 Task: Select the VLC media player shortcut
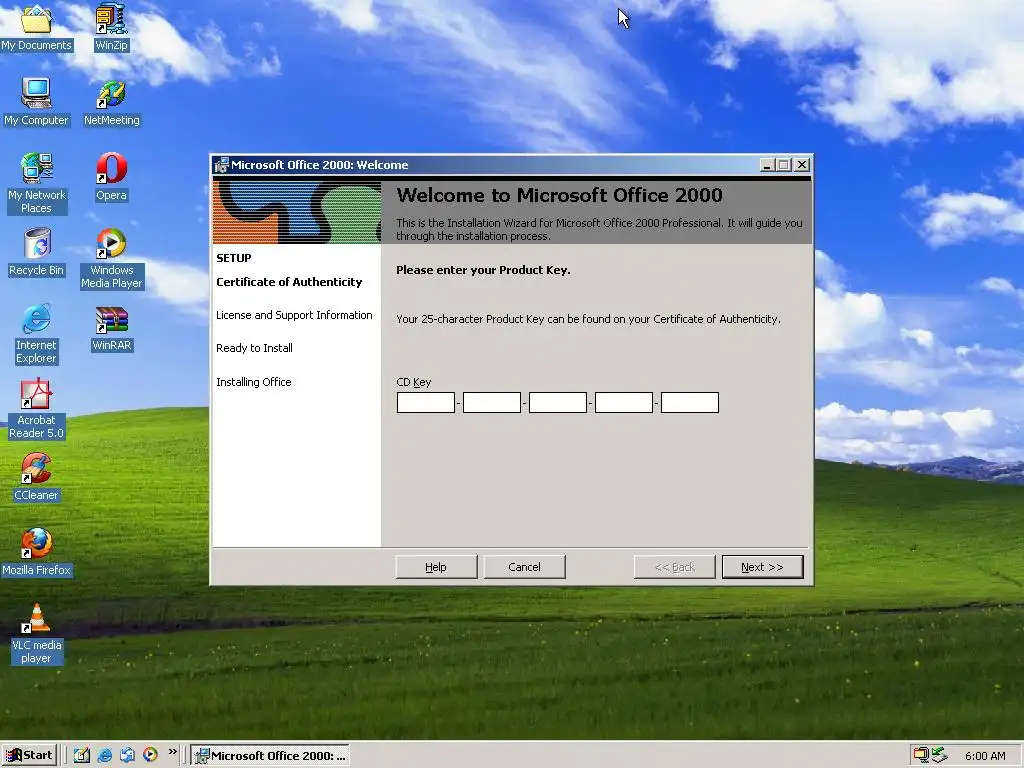pyautogui.click(x=36, y=634)
